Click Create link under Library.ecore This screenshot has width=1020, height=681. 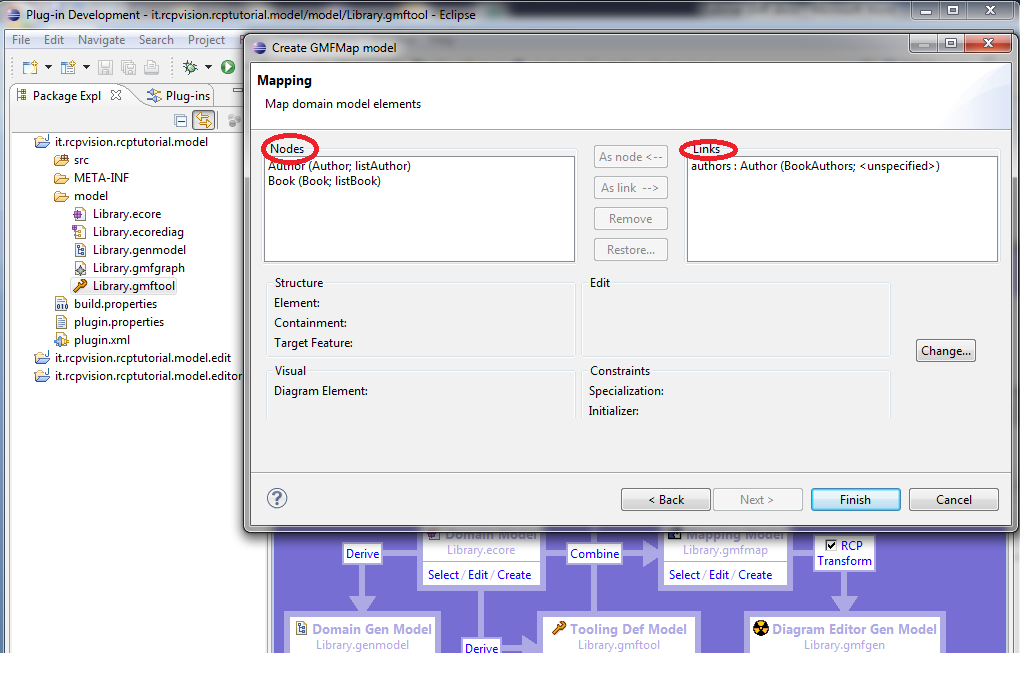tap(514, 575)
